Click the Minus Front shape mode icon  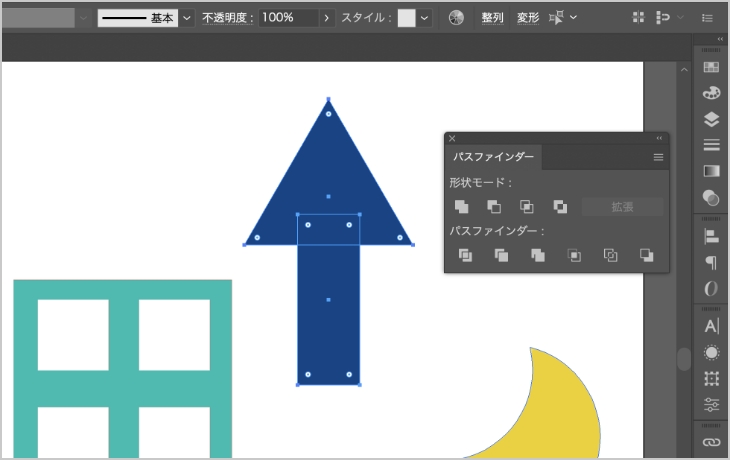point(494,207)
